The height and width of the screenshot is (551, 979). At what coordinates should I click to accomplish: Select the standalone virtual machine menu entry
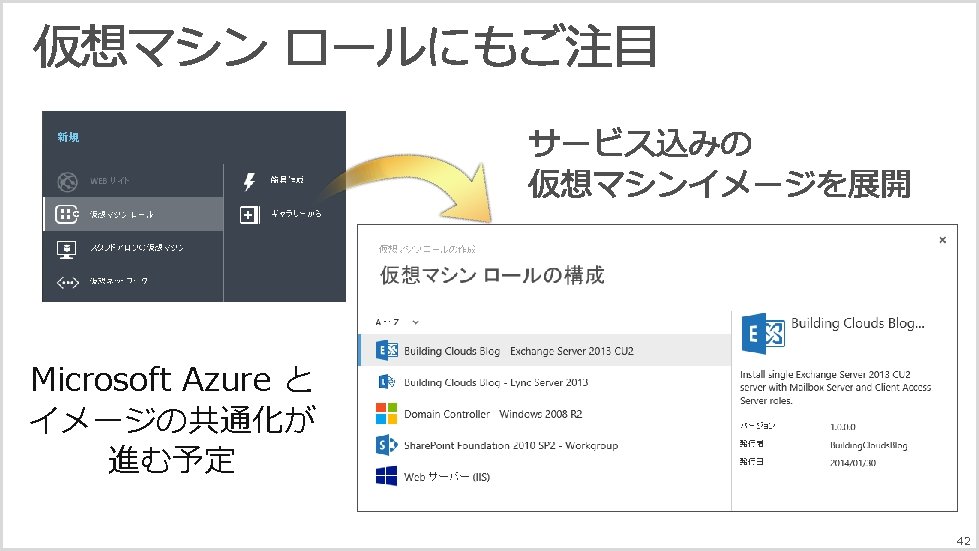(x=133, y=248)
